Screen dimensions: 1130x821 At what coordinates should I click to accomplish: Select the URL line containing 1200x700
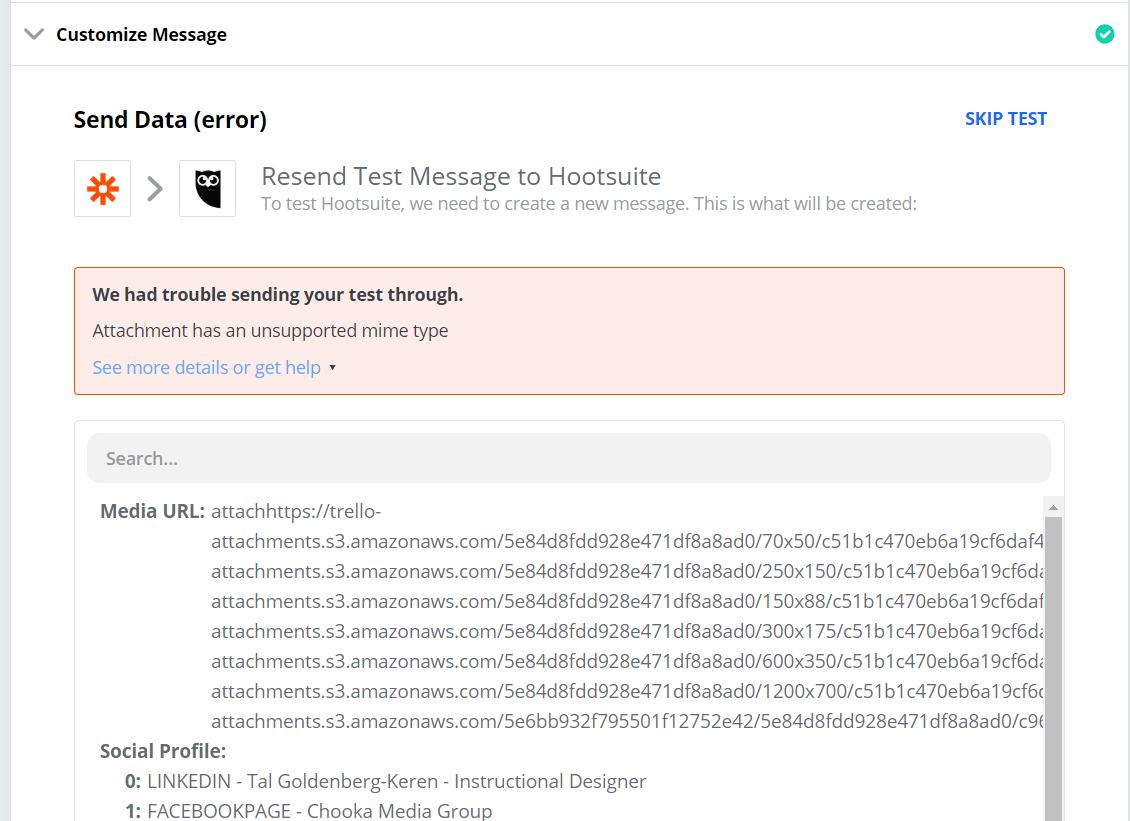(x=627, y=691)
